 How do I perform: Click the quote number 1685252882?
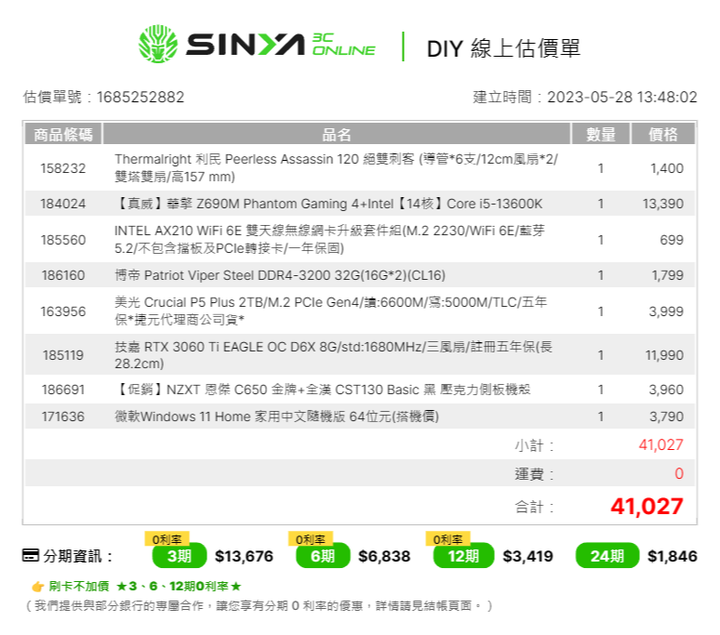(x=141, y=97)
